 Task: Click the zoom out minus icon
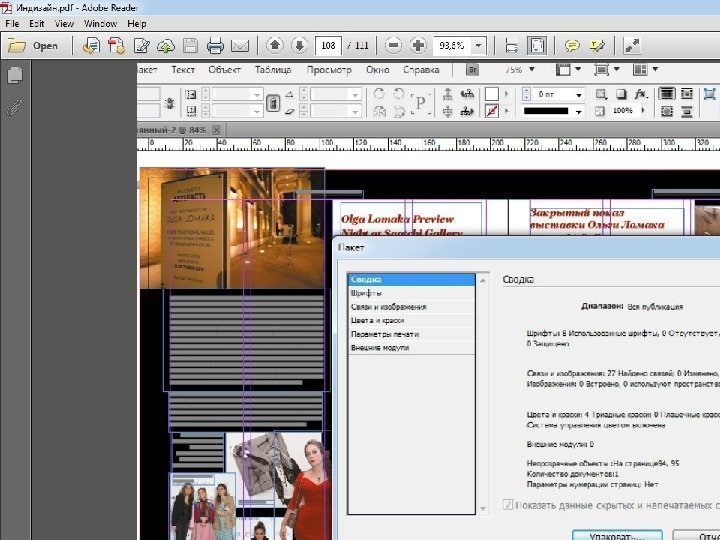tap(393, 46)
